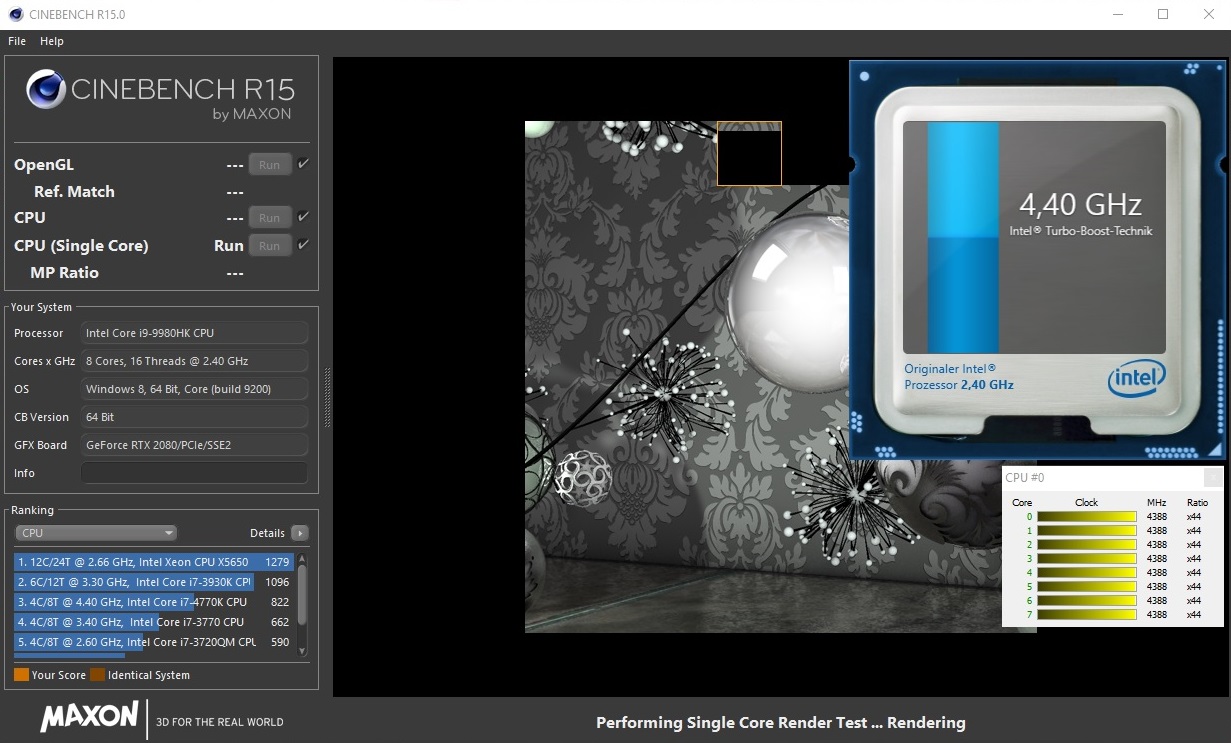Click the MAXON logo at bottom left
This screenshot has height=743, width=1231.
tap(89, 716)
